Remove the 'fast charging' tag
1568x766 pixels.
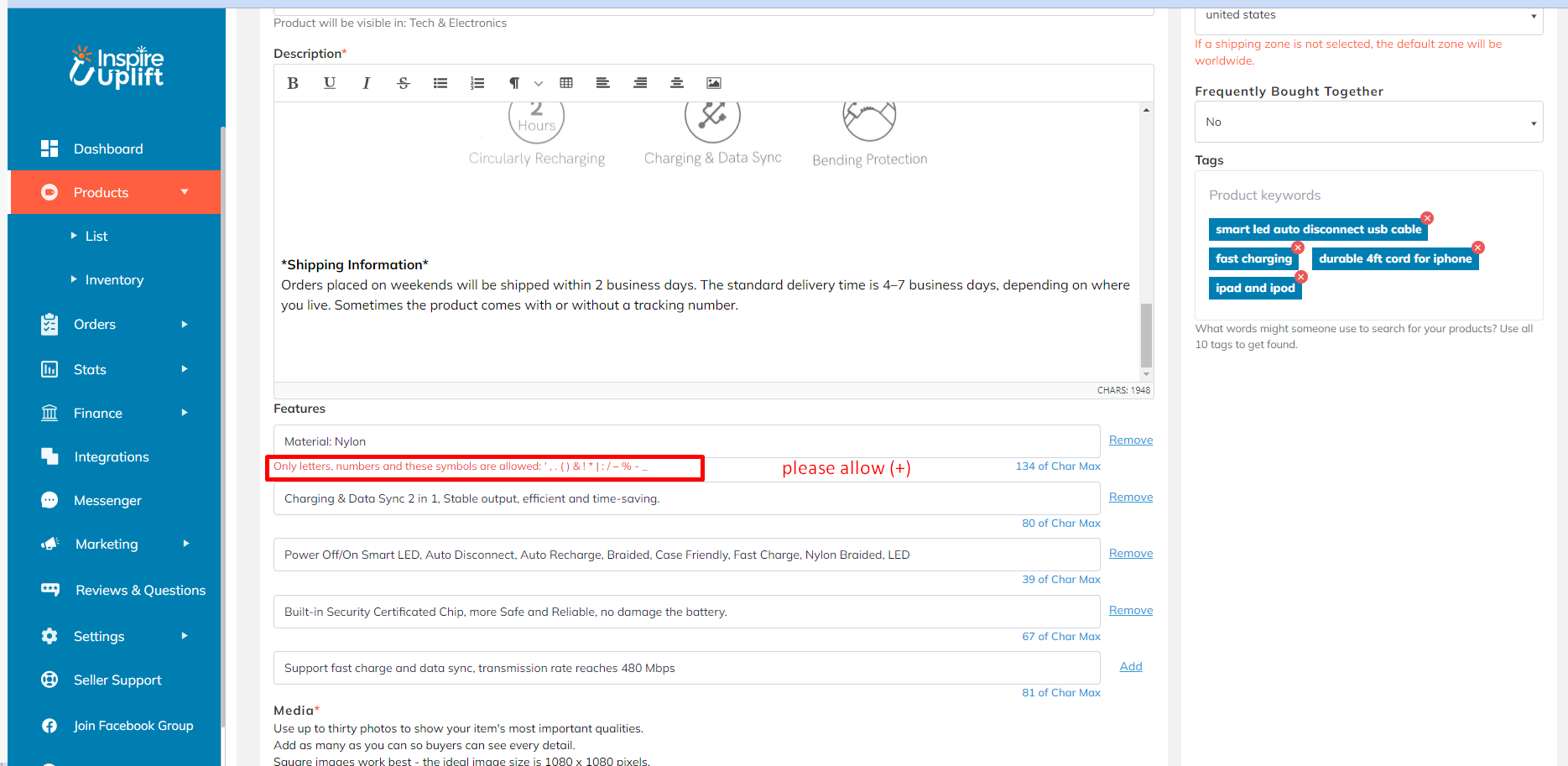coord(1298,248)
